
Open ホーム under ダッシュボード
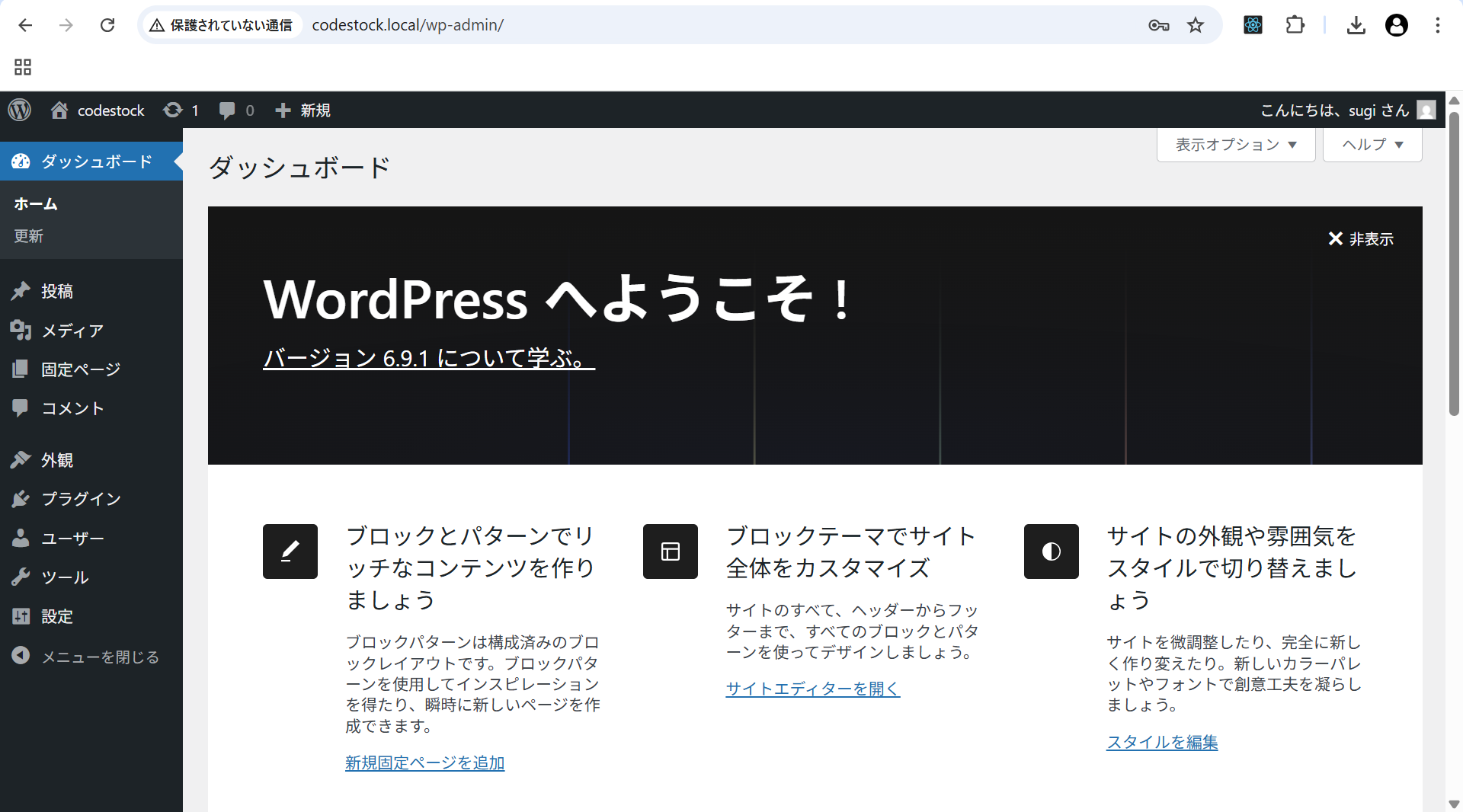pyautogui.click(x=34, y=203)
